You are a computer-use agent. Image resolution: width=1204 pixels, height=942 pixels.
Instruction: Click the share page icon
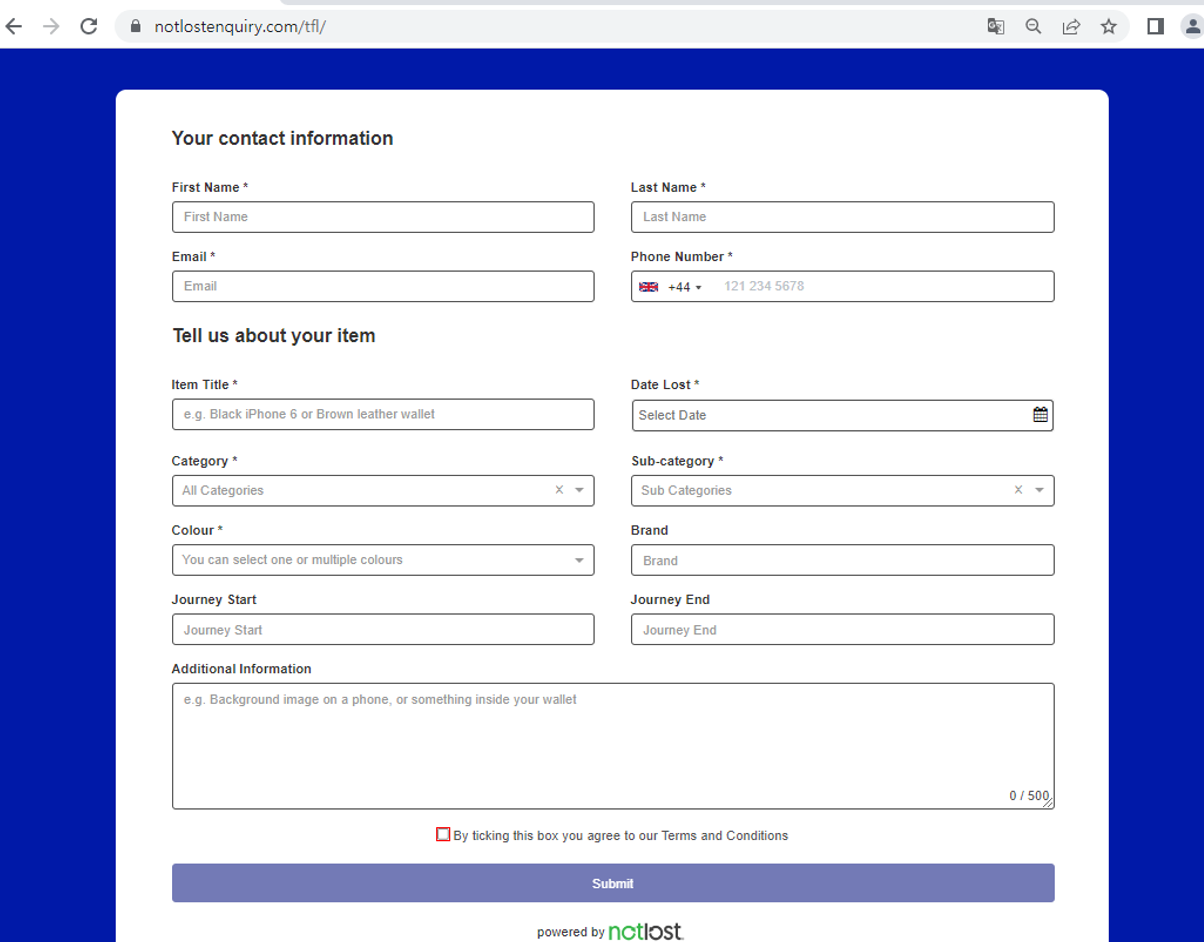1071,27
